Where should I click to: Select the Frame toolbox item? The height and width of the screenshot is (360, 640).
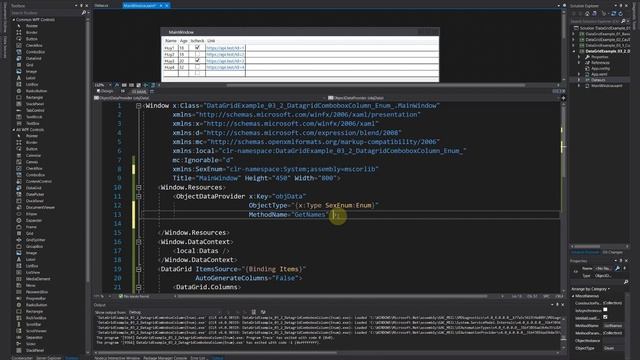point(31,227)
